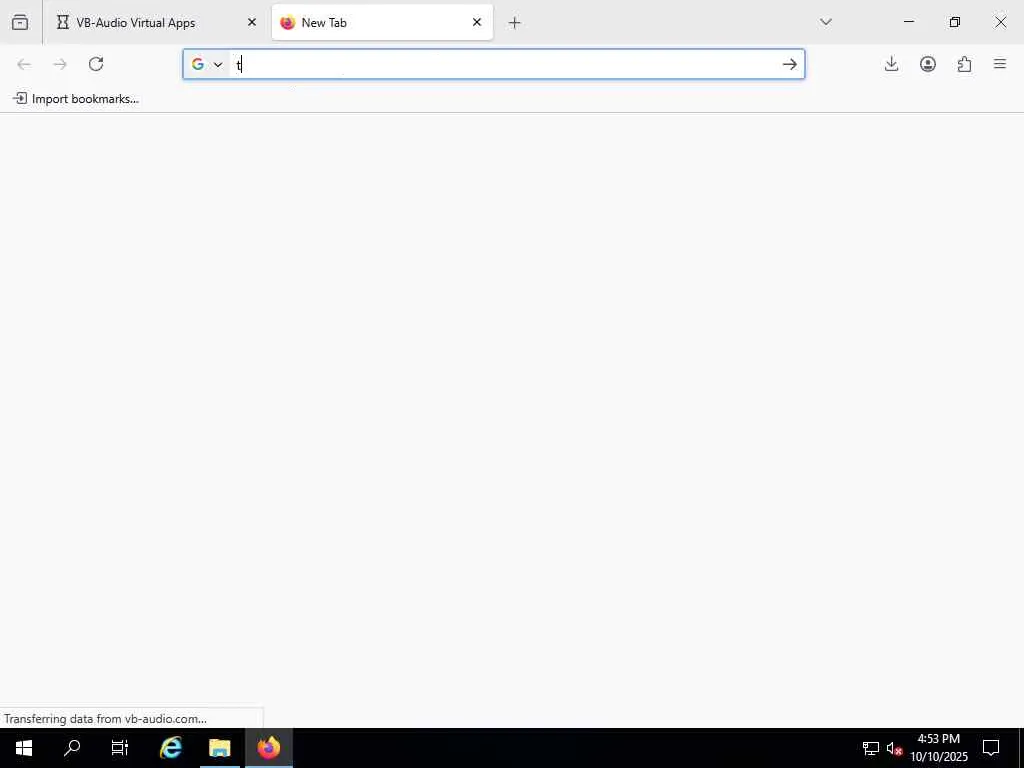This screenshot has height=768, width=1024.
Task: Launch Internet Explorer from taskbar
Action: (171, 748)
